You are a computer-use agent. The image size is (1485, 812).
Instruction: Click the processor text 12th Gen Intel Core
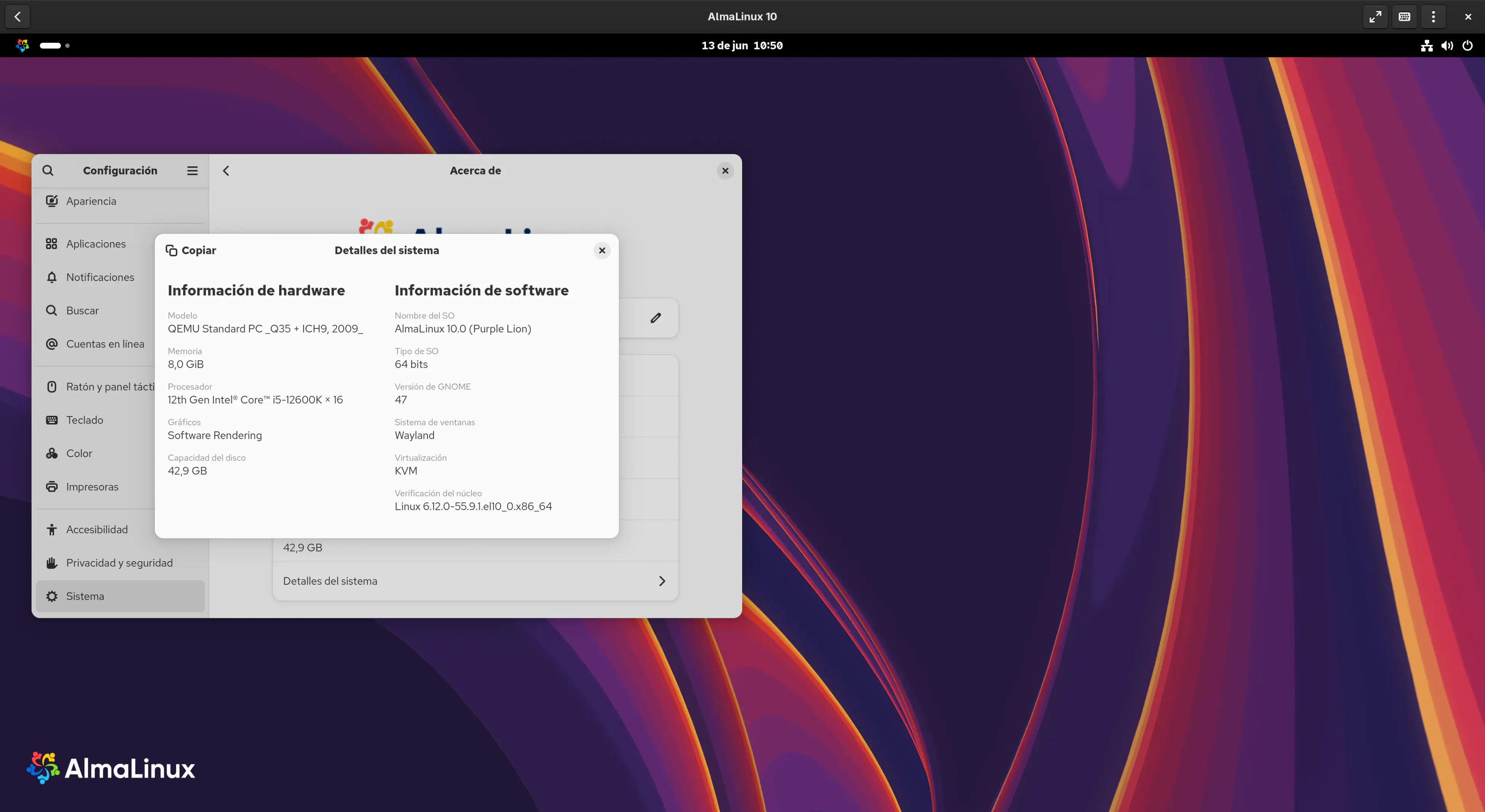(x=255, y=400)
